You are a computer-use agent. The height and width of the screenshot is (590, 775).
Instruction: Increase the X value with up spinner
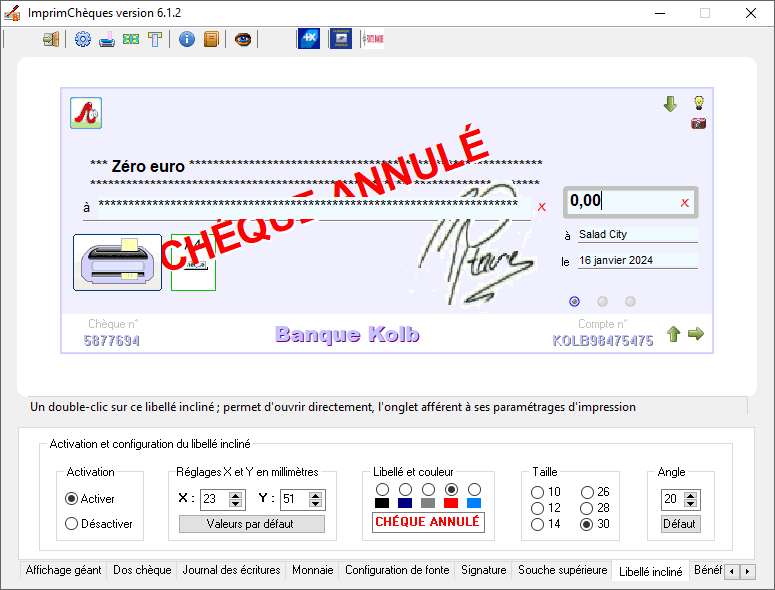pos(236,495)
